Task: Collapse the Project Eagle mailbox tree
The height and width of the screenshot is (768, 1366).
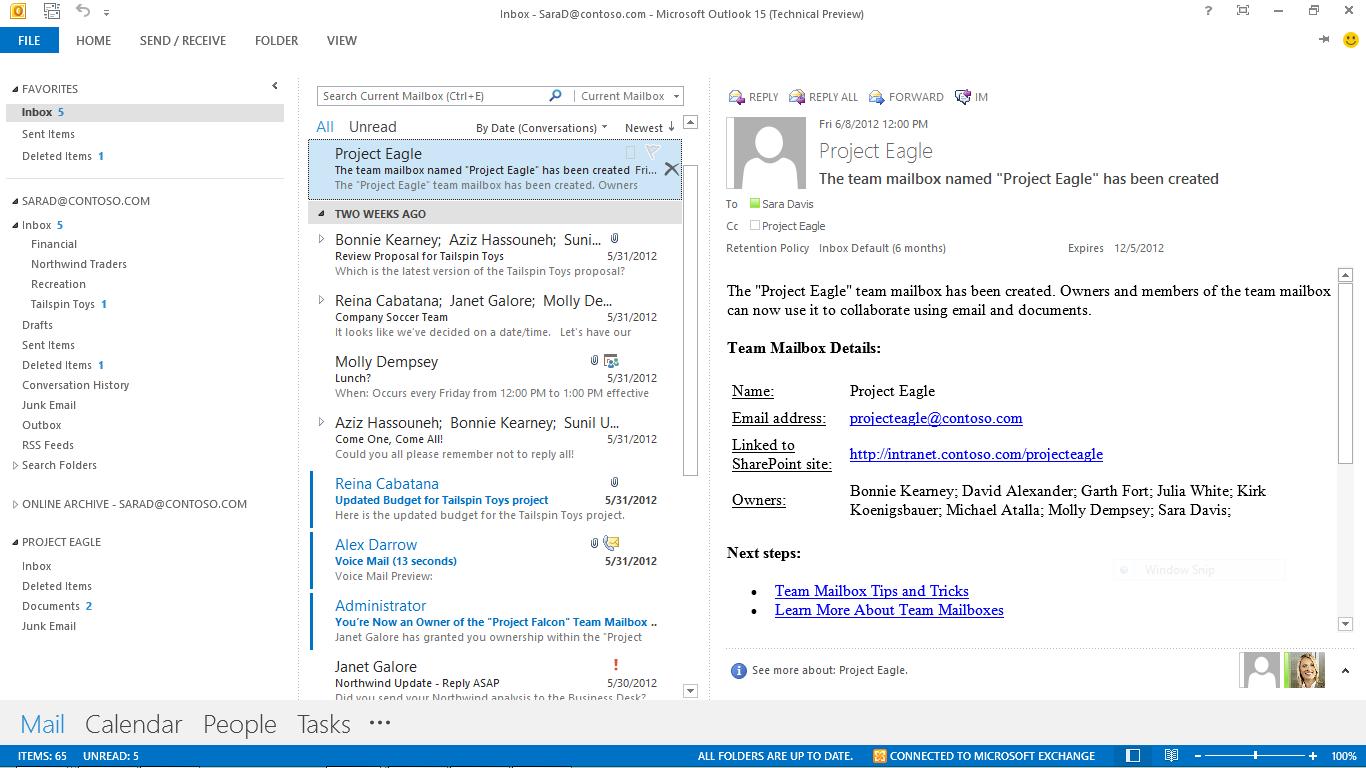Action: [x=14, y=542]
